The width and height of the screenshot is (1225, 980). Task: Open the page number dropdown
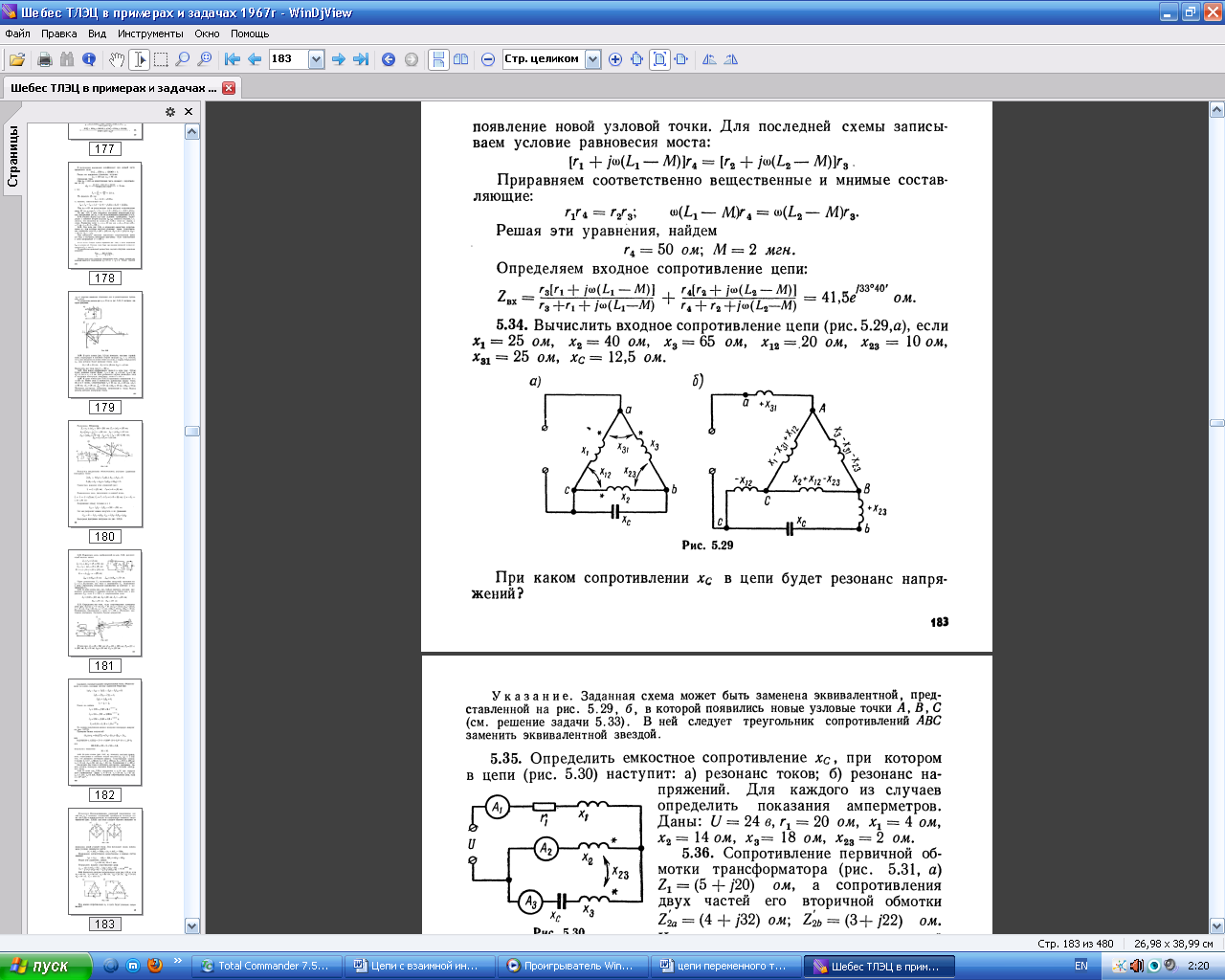click(316, 59)
